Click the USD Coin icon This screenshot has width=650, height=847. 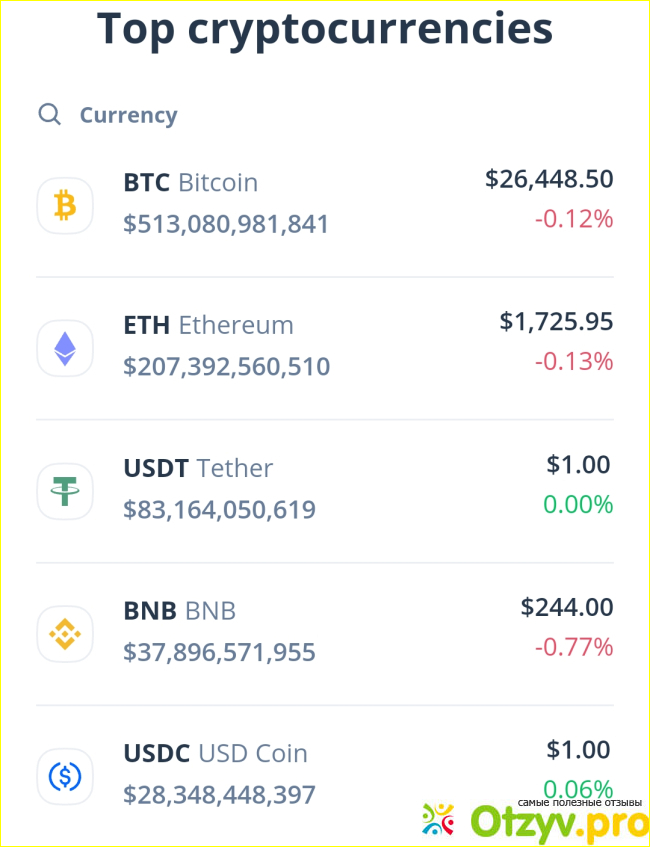click(x=65, y=776)
